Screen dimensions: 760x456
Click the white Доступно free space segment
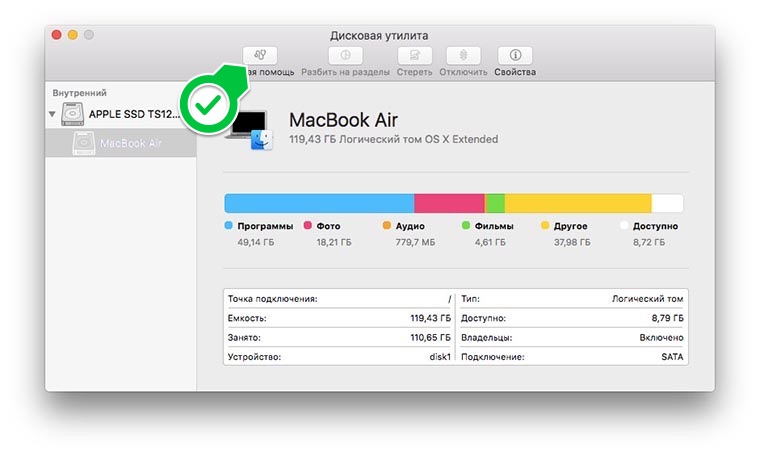(667, 203)
